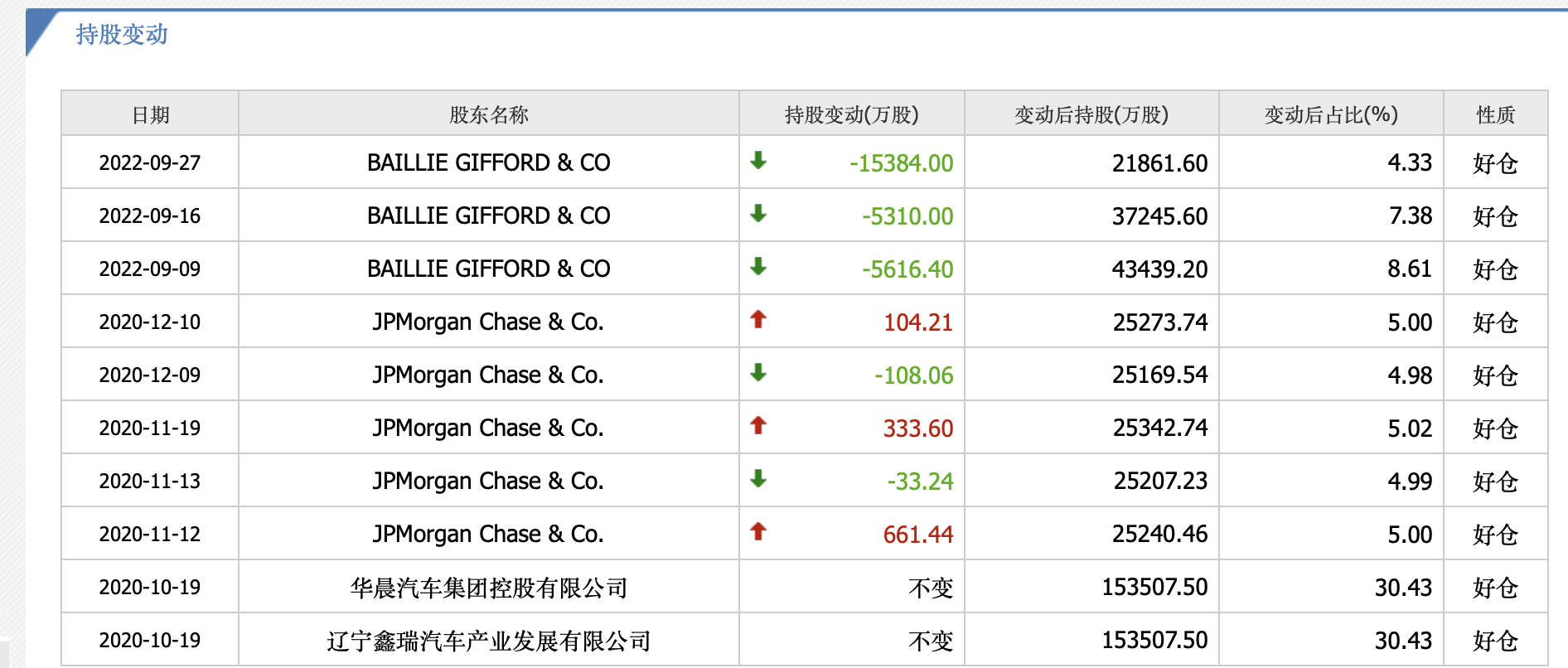Click green down arrow in 2020-12-09 row
Viewport: 1568px width, 668px height.
[x=757, y=372]
